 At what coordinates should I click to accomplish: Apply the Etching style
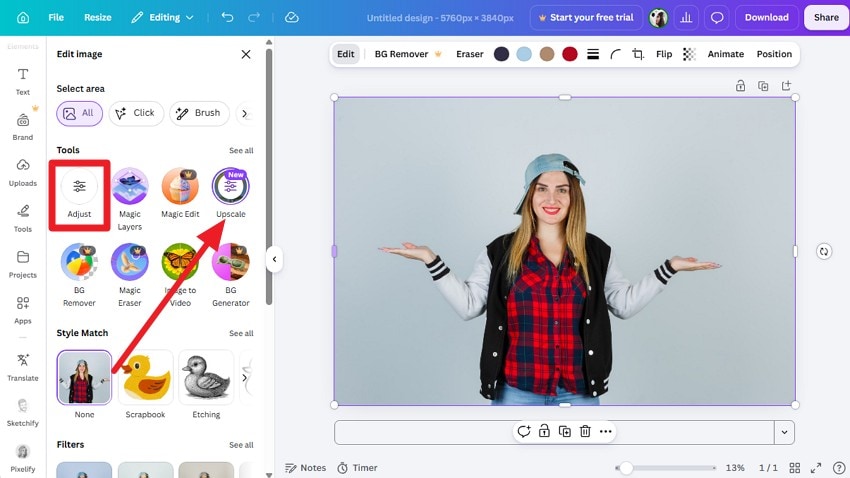point(206,377)
